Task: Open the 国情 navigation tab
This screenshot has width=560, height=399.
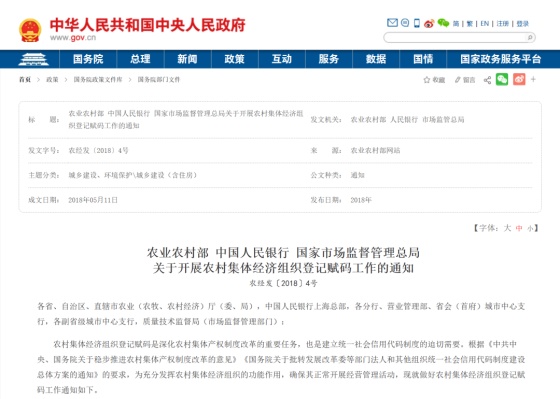Action: 423,59
